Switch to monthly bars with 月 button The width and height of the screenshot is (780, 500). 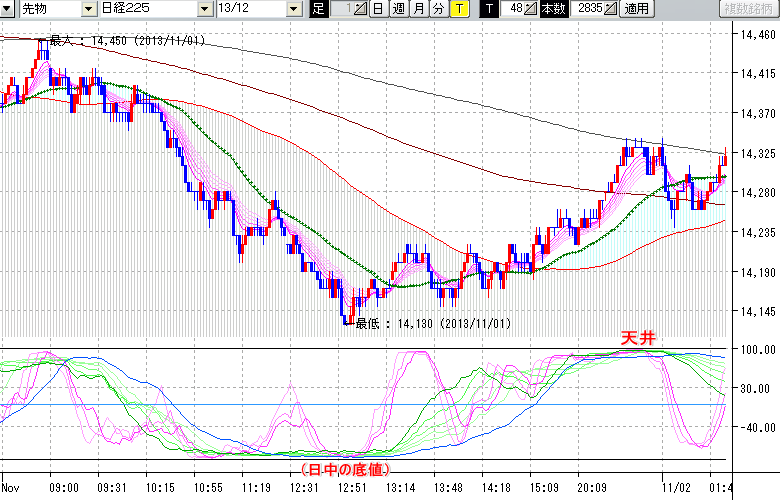418,9
